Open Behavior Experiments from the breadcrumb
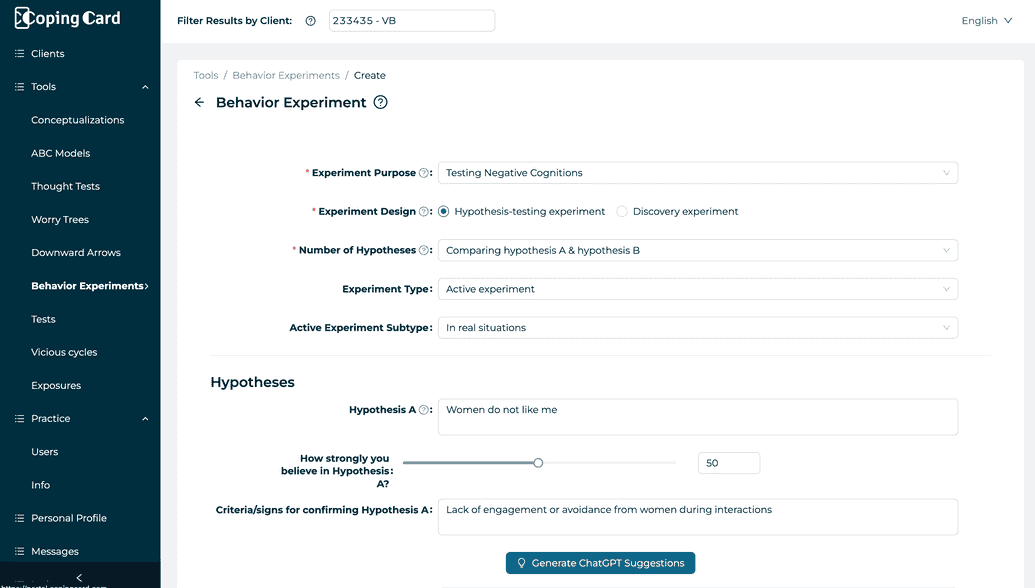 click(x=287, y=74)
